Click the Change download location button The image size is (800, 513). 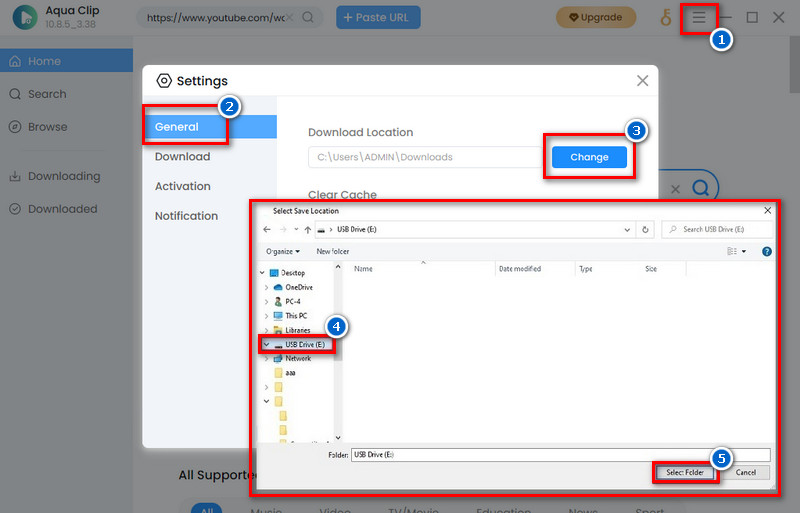(589, 157)
